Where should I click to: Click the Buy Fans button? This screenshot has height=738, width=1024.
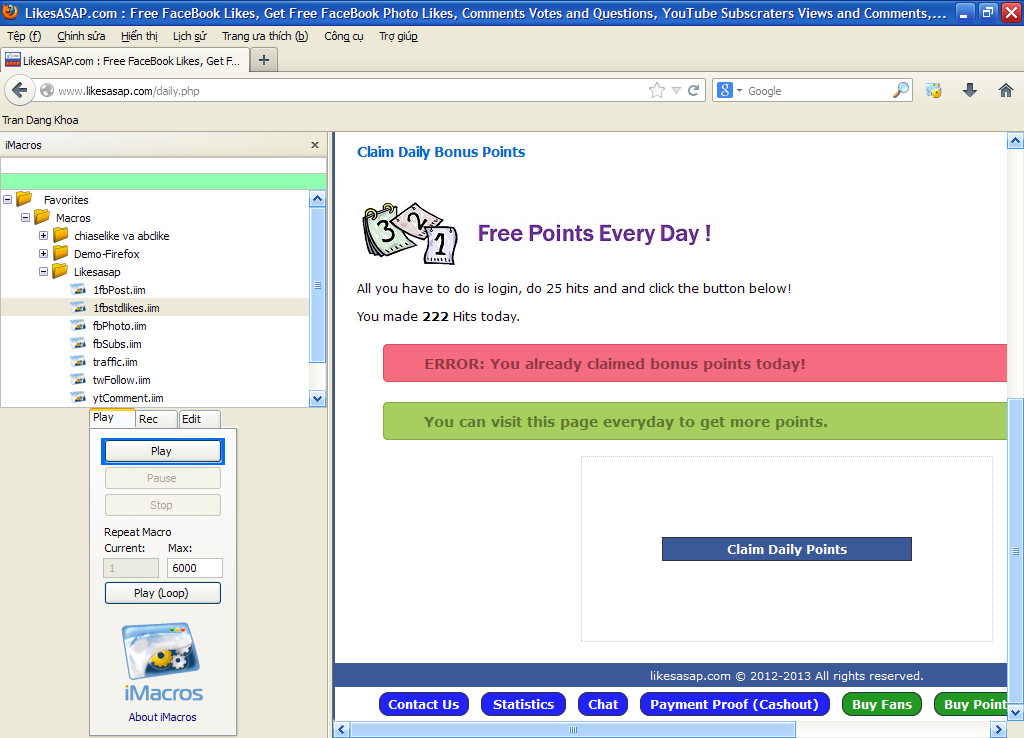(882, 704)
